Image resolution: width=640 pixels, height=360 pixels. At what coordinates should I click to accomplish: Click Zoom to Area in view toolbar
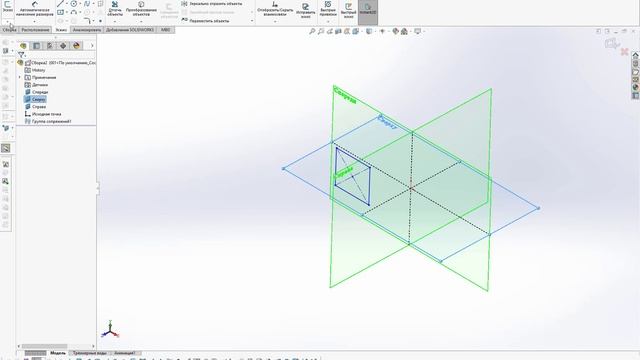point(321,31)
